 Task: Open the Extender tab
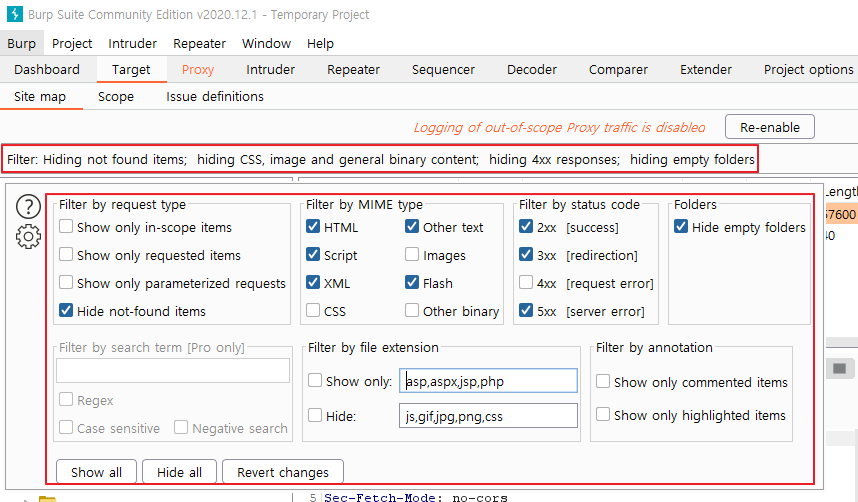tap(706, 70)
